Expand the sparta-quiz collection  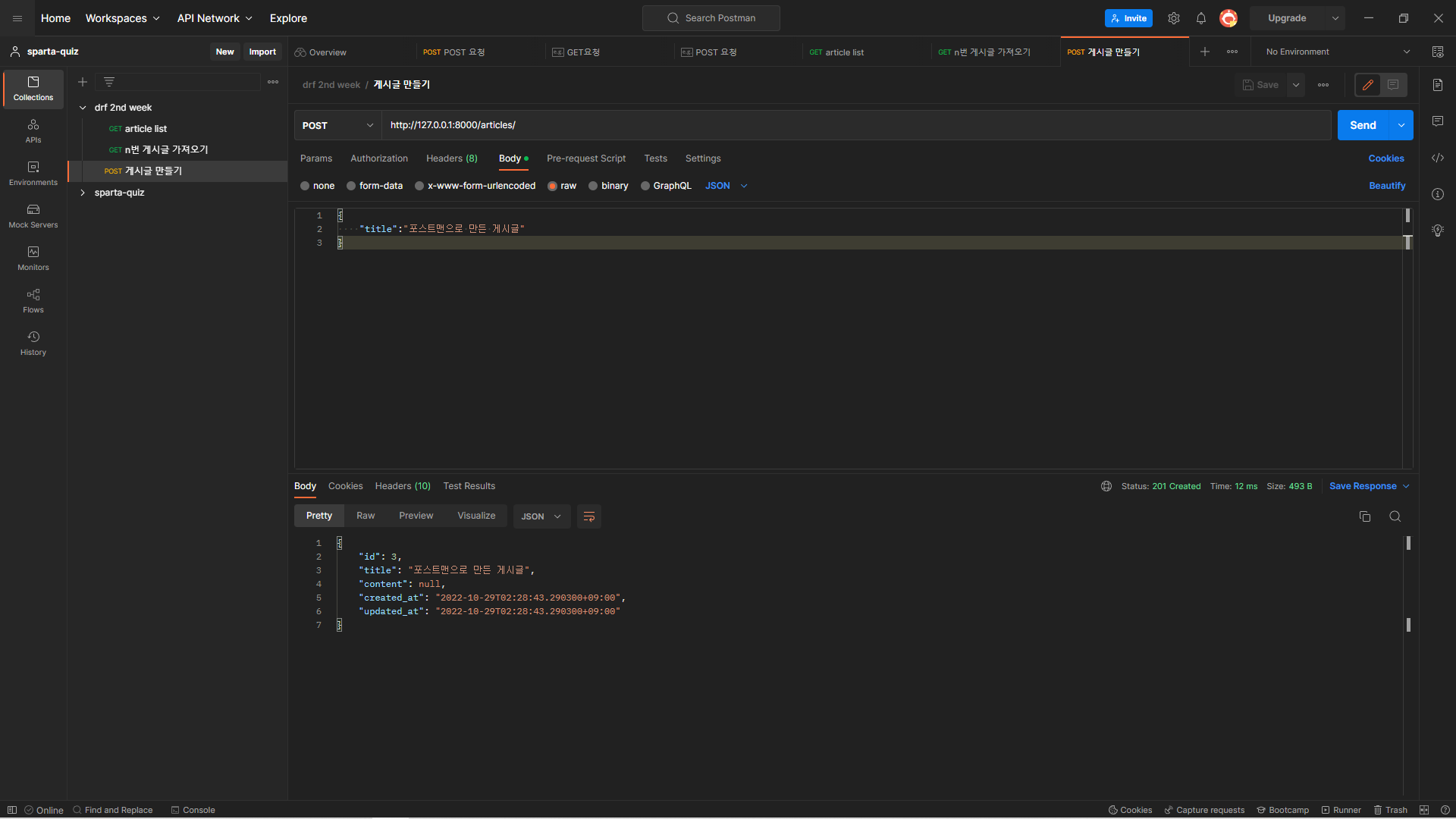pos(83,193)
